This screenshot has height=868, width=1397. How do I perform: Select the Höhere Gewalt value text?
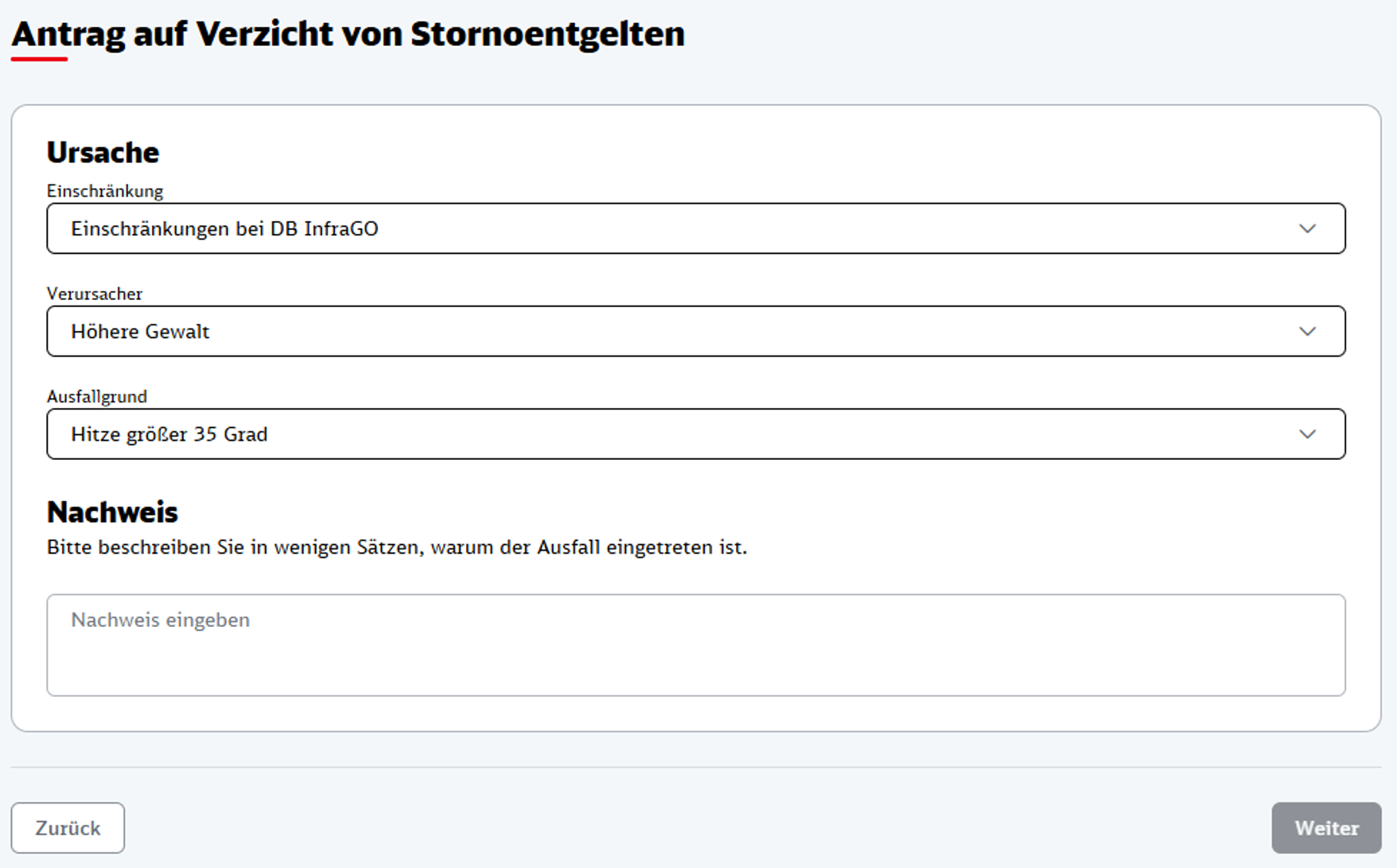coord(140,331)
